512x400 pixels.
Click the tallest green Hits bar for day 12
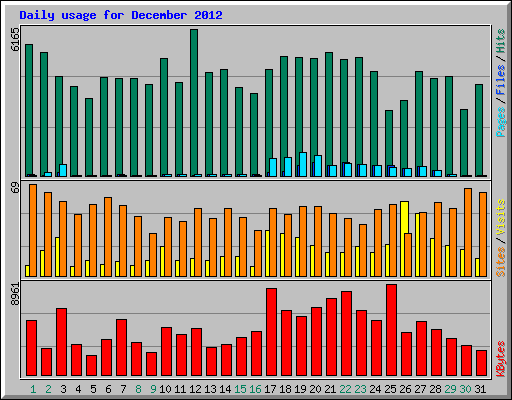[x=194, y=103]
